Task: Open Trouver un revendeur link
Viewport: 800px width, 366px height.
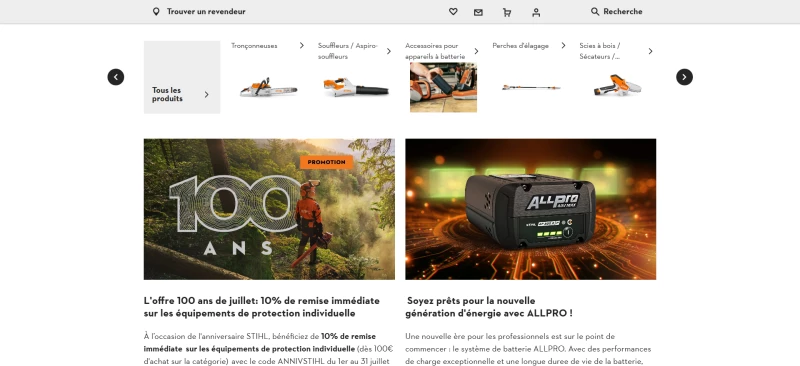Action: pos(206,11)
